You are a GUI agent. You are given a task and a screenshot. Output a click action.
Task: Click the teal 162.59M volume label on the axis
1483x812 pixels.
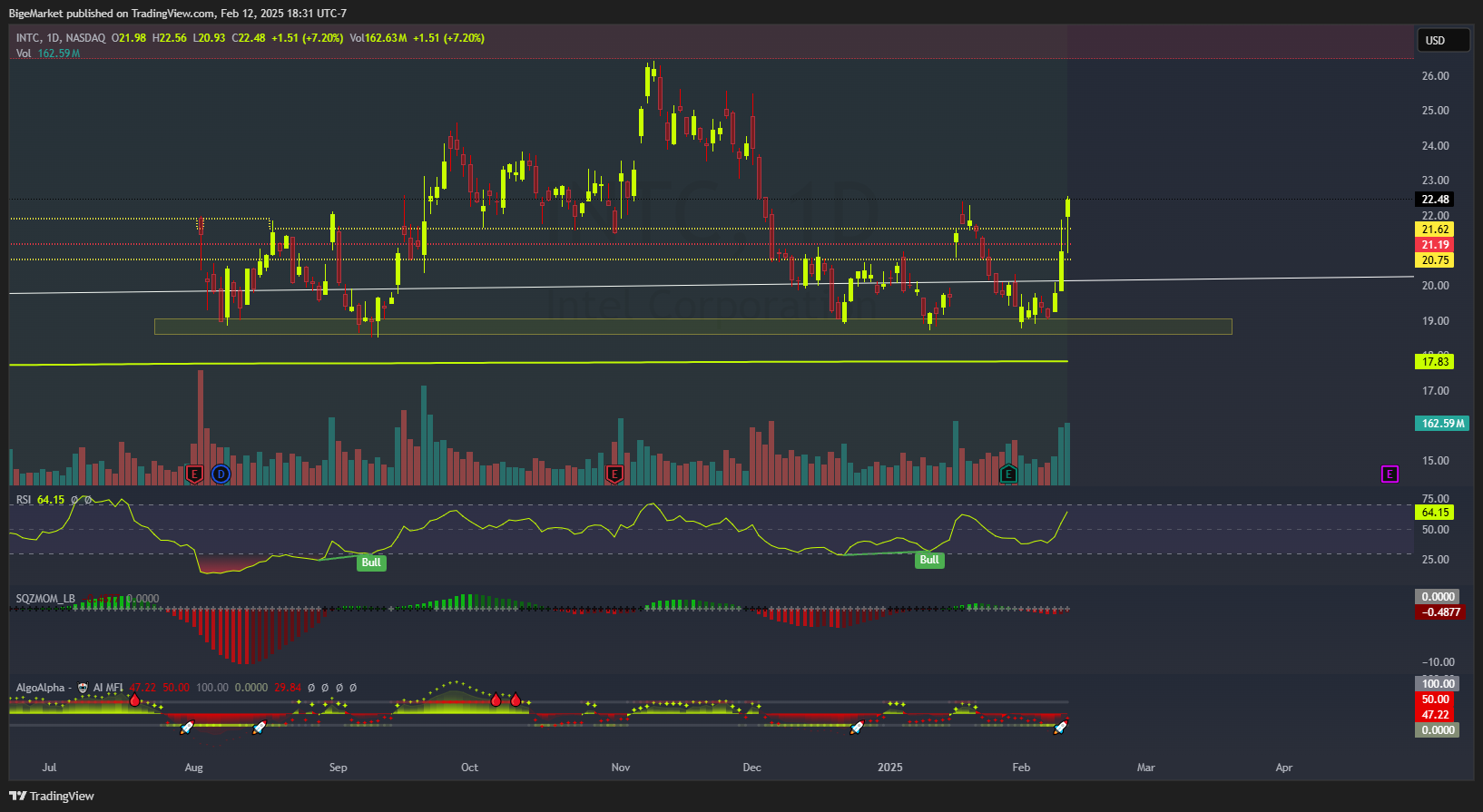tap(1442, 424)
